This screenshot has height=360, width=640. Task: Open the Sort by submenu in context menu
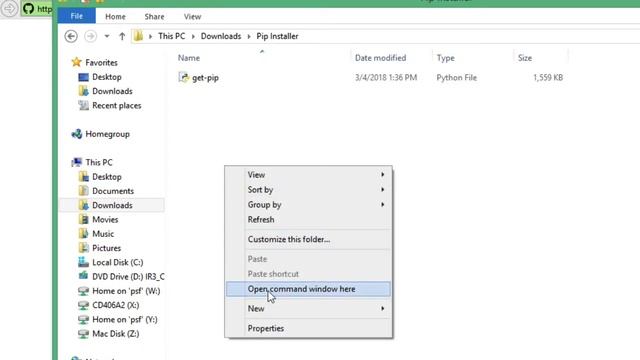pyautogui.click(x=308, y=190)
